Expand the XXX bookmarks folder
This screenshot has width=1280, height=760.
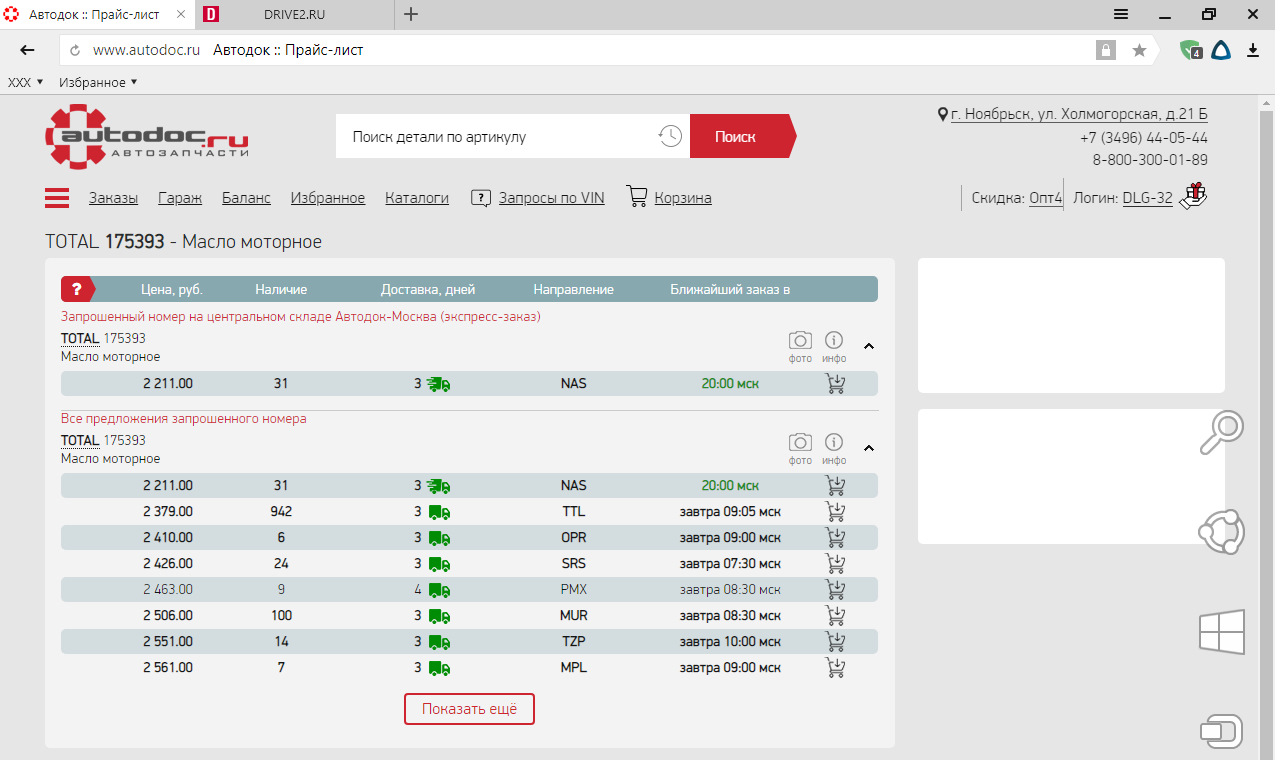tap(26, 83)
